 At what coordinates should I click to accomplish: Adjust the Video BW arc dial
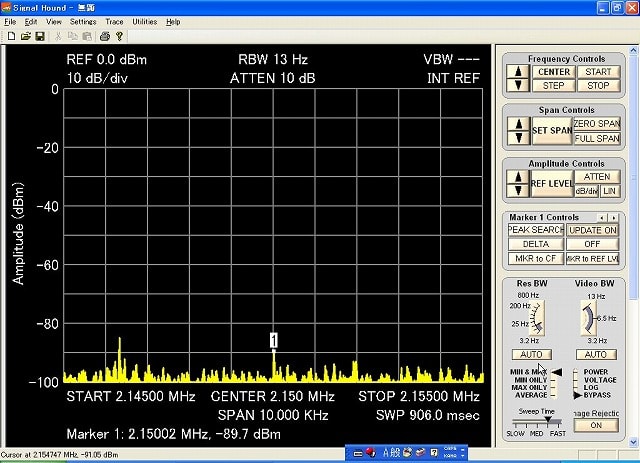588,318
